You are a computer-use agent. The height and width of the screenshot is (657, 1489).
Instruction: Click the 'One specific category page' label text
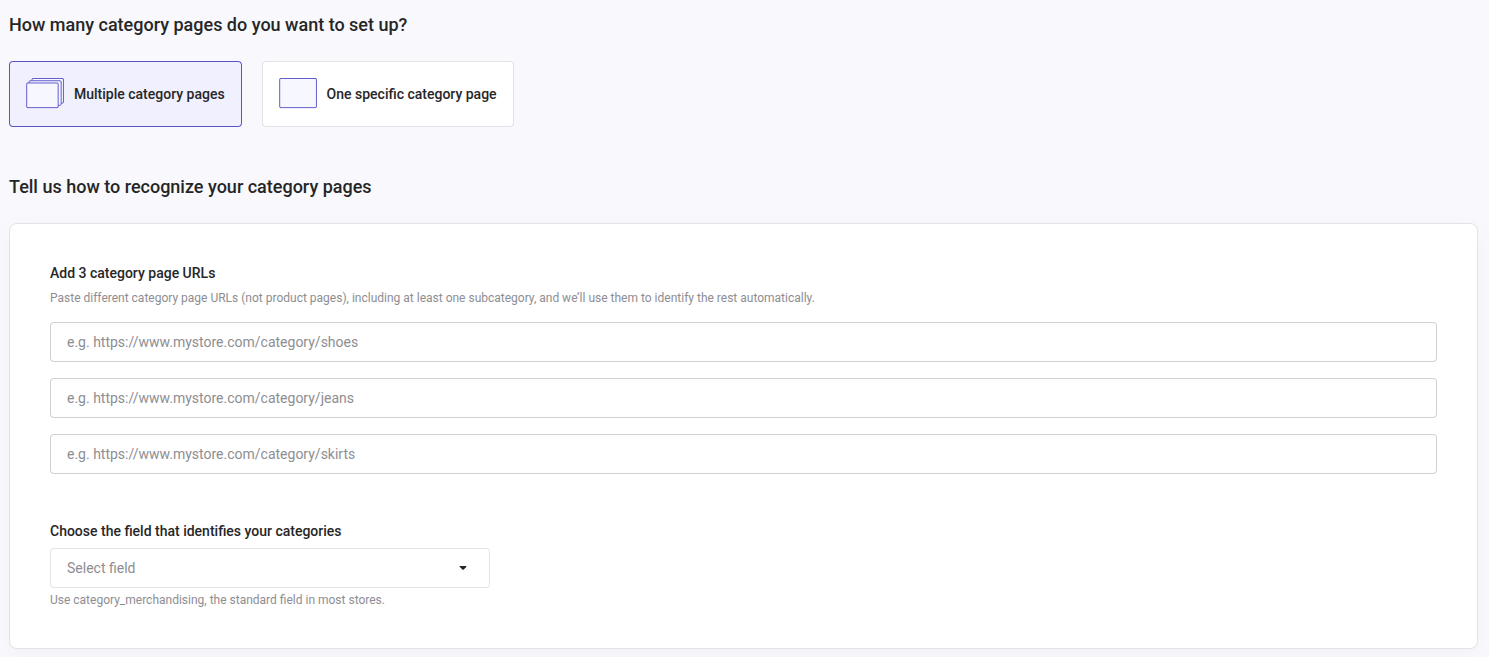(411, 94)
